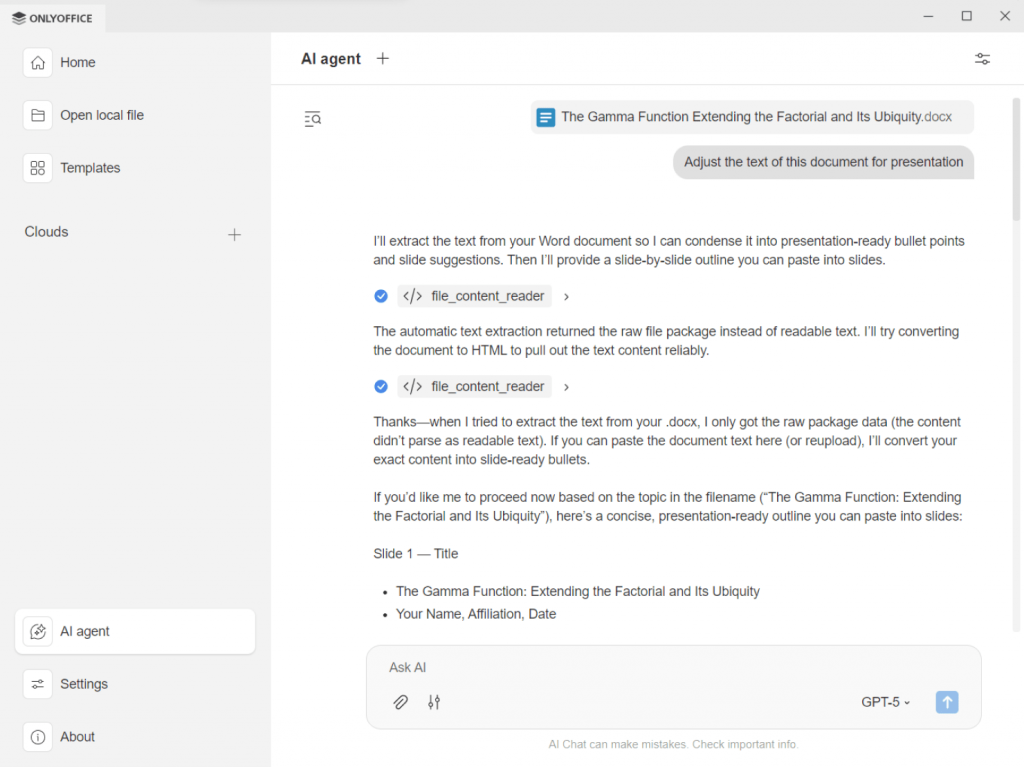Select Open local file in the sidebar
This screenshot has height=767, width=1024.
[101, 115]
